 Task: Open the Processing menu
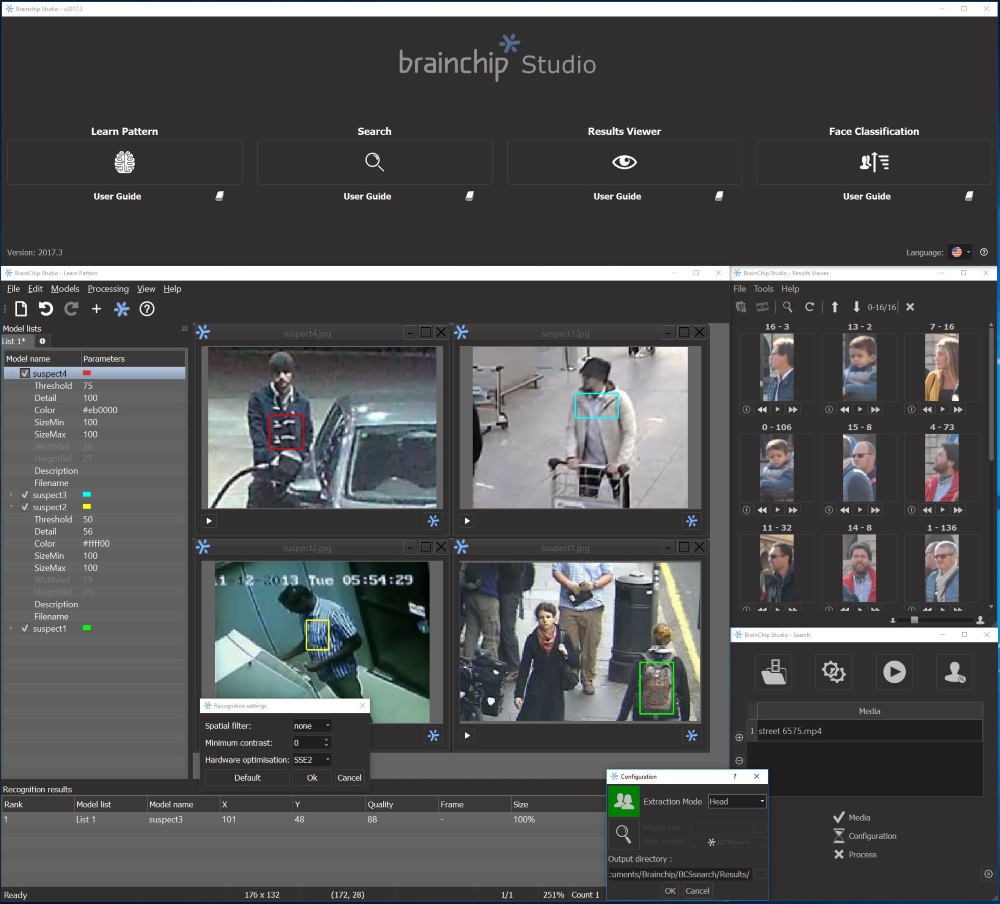click(108, 289)
